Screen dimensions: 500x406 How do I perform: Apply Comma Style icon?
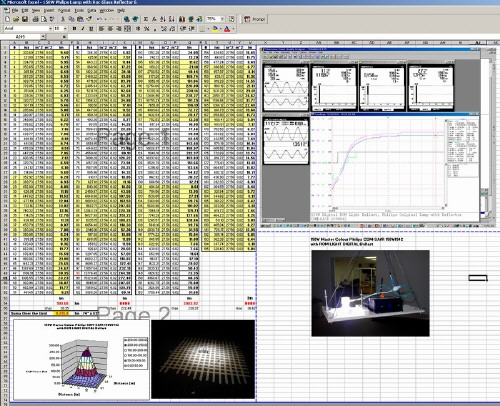coord(155,29)
